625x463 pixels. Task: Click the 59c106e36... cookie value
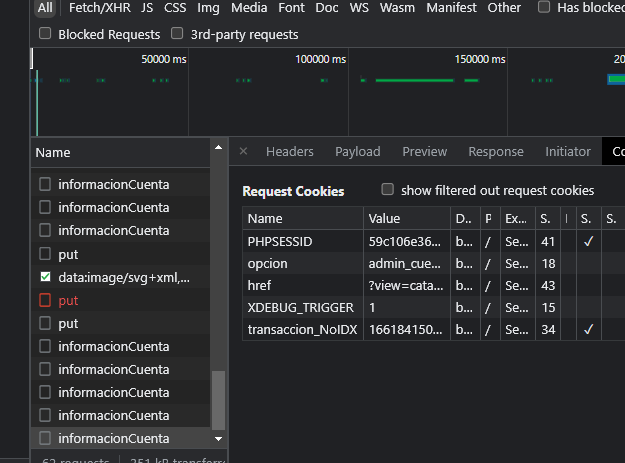point(405,242)
